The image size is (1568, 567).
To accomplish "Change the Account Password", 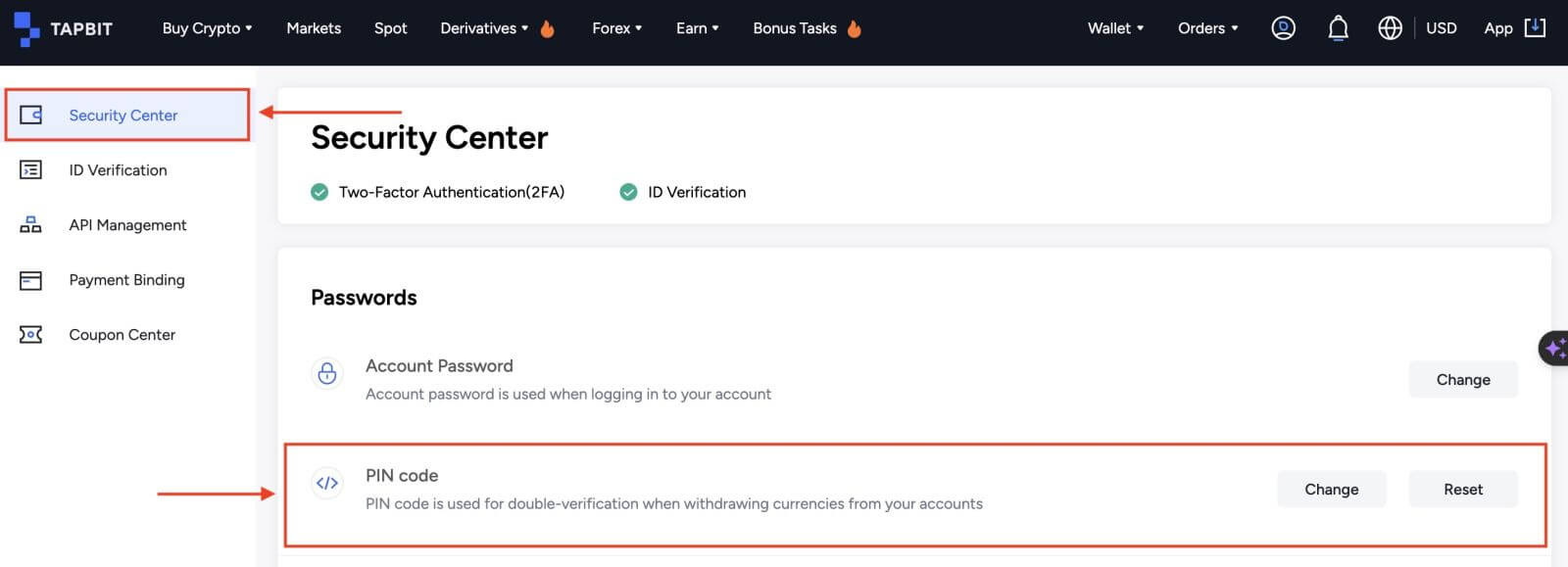I will pyautogui.click(x=1463, y=380).
